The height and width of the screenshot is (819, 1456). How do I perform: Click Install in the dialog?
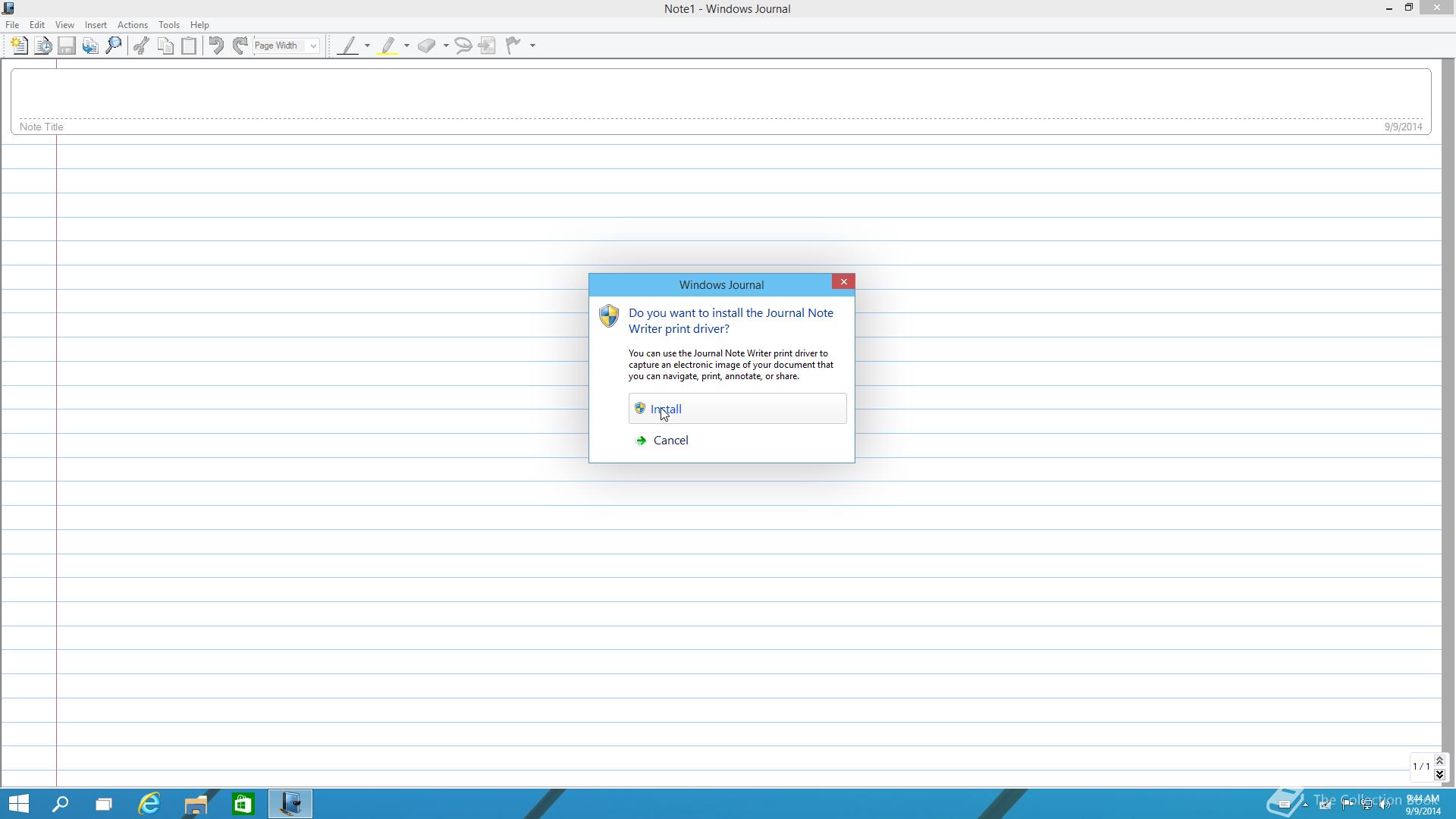coord(737,409)
